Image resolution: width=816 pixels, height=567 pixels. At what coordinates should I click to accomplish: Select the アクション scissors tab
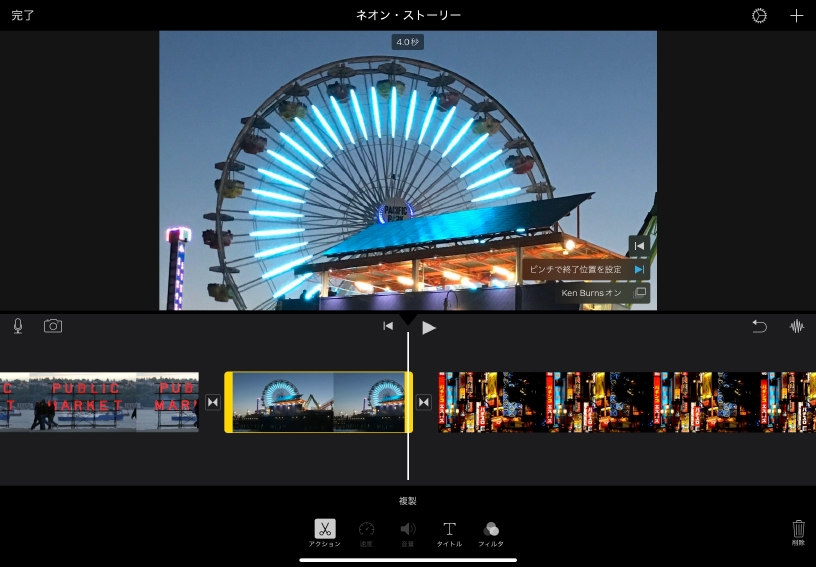point(325,533)
